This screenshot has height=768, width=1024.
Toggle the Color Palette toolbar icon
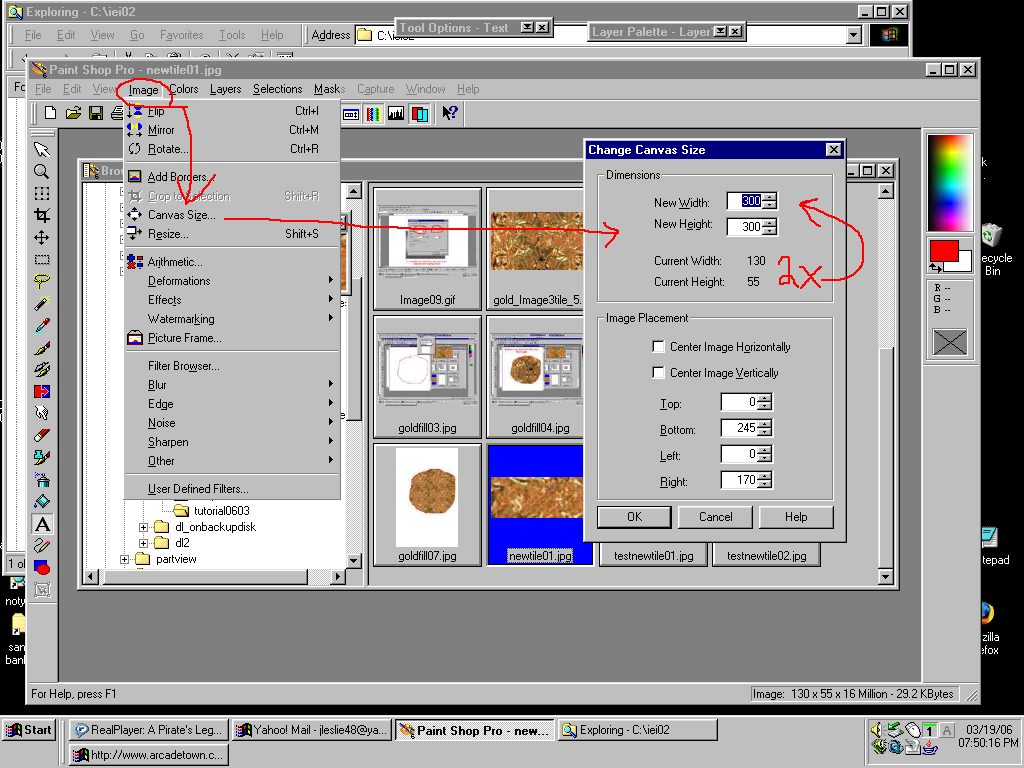tap(374, 114)
